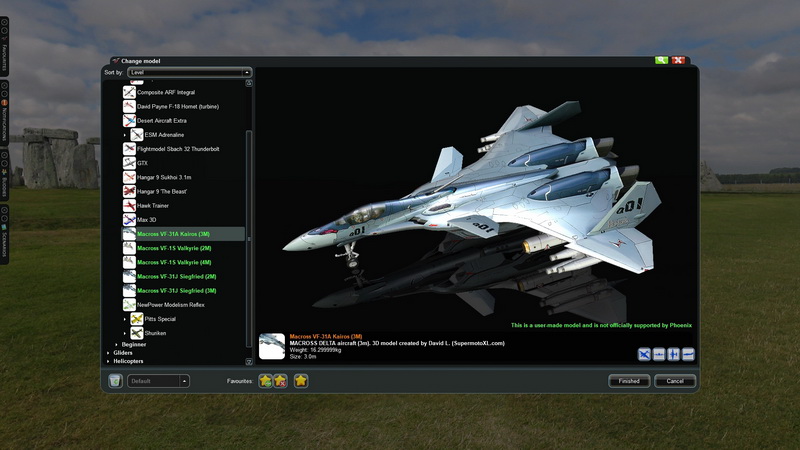Click the green search icon in the title bar
The image size is (800, 450).
click(x=661, y=60)
